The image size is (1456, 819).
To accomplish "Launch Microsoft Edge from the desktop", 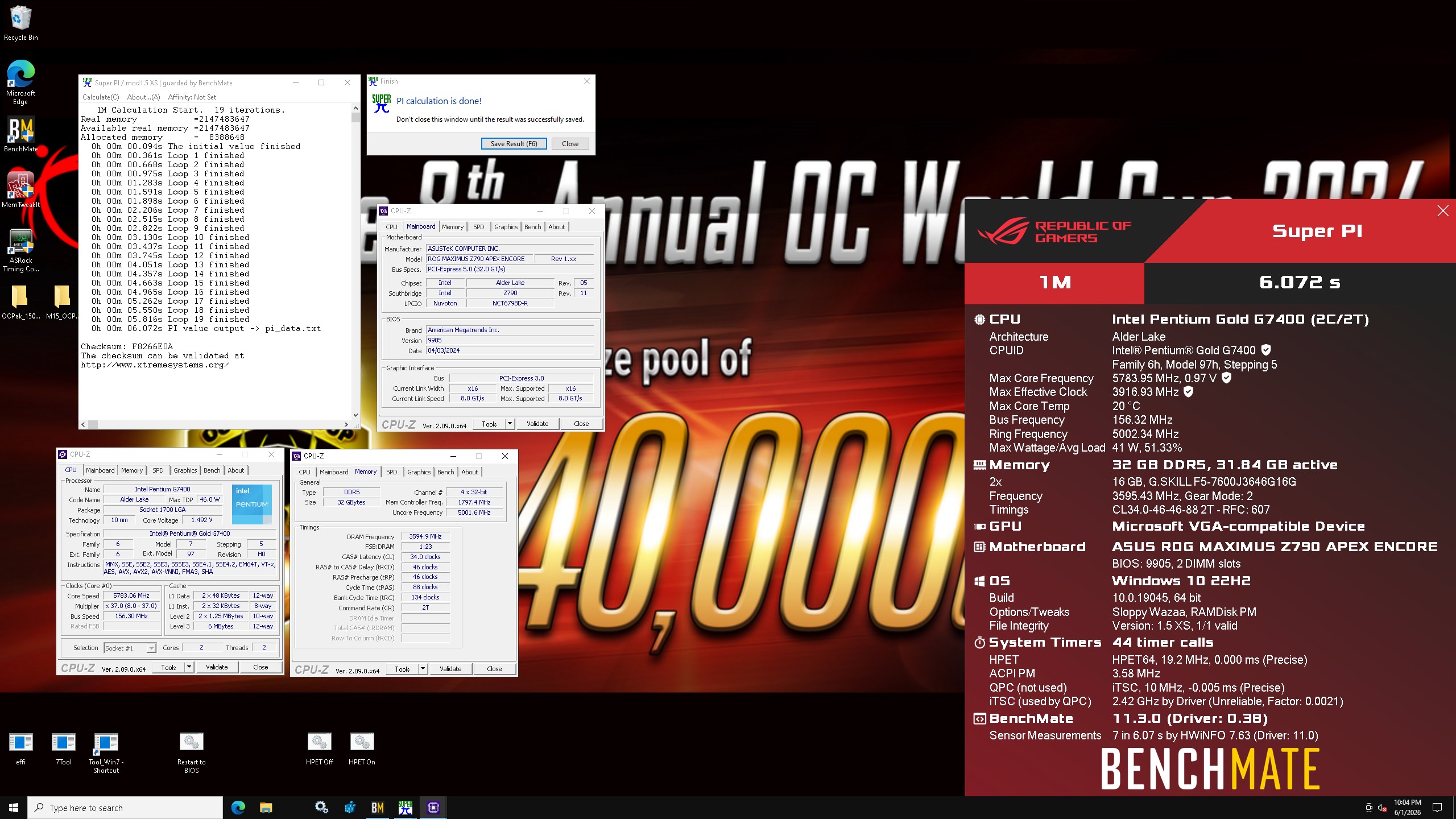I will (x=21, y=82).
